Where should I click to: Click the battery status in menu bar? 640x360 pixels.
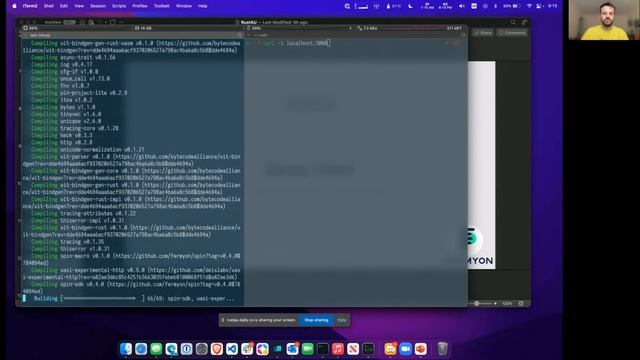[x=511, y=6]
